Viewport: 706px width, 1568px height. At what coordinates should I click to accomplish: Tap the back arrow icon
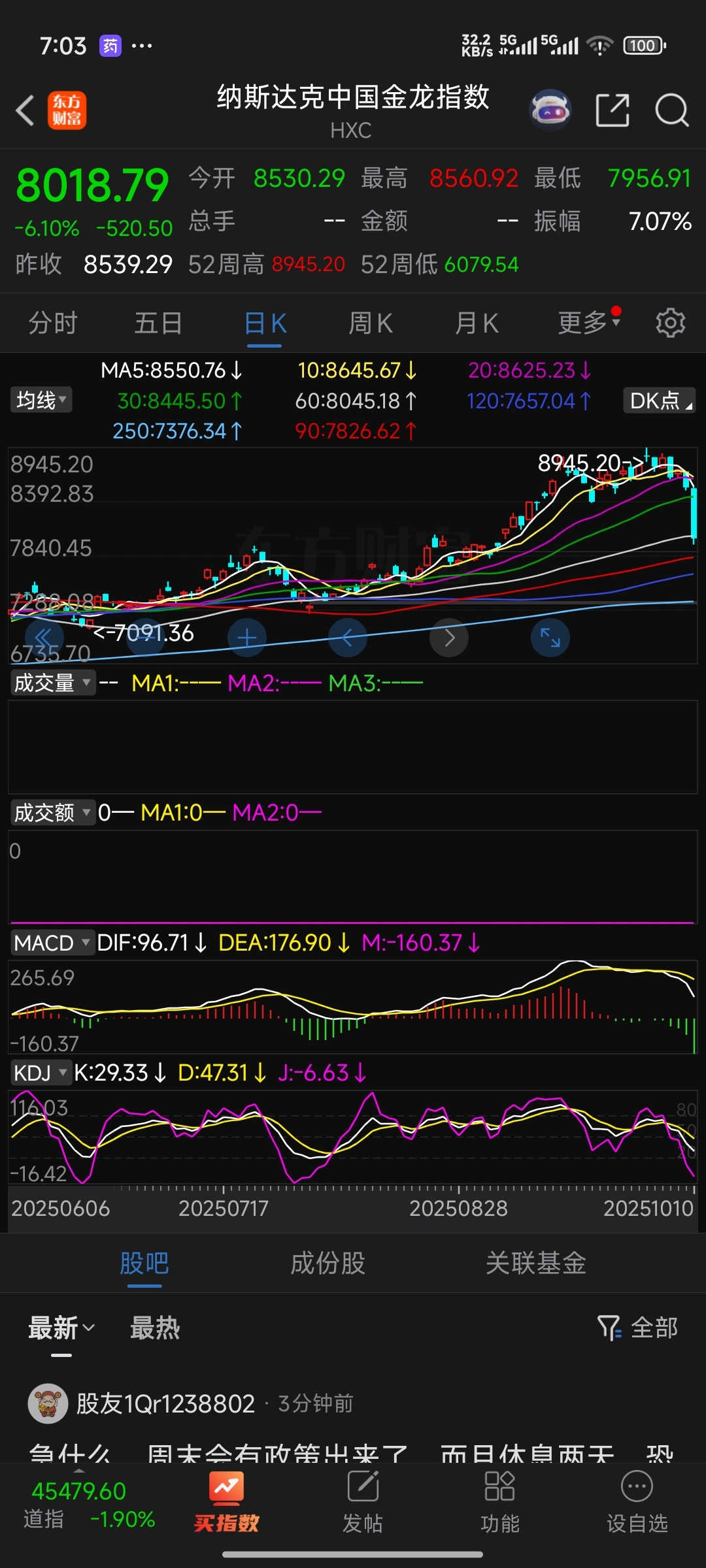[25, 110]
